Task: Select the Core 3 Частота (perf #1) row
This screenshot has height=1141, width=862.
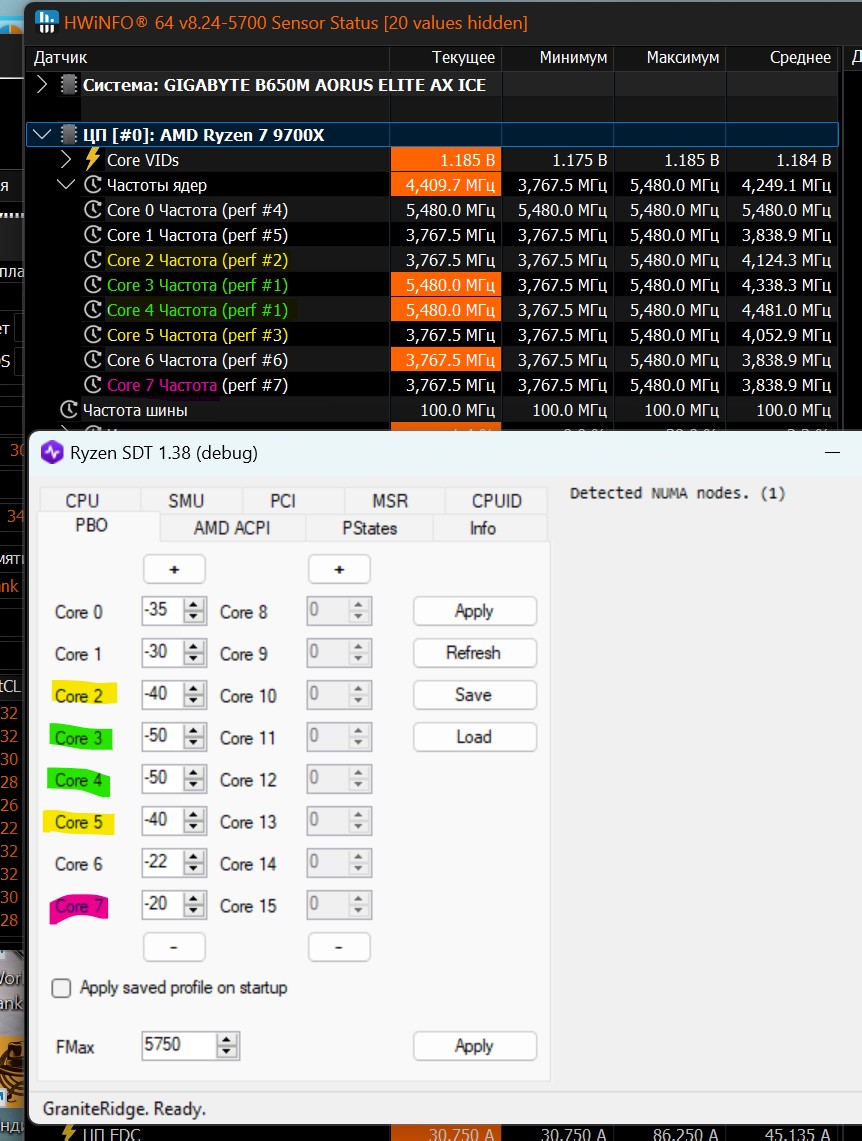Action: click(432, 285)
